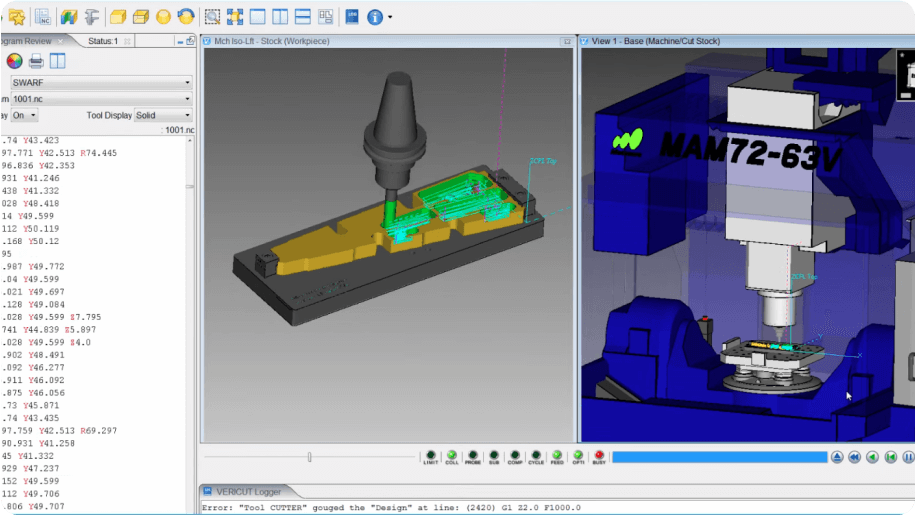The width and height of the screenshot is (915, 515).
Task: Expand the SWARF dropdown
Action: [x=100, y=82]
